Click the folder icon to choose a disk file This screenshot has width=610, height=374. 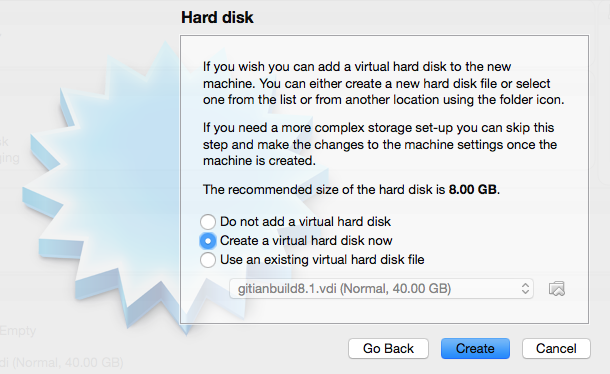556,289
